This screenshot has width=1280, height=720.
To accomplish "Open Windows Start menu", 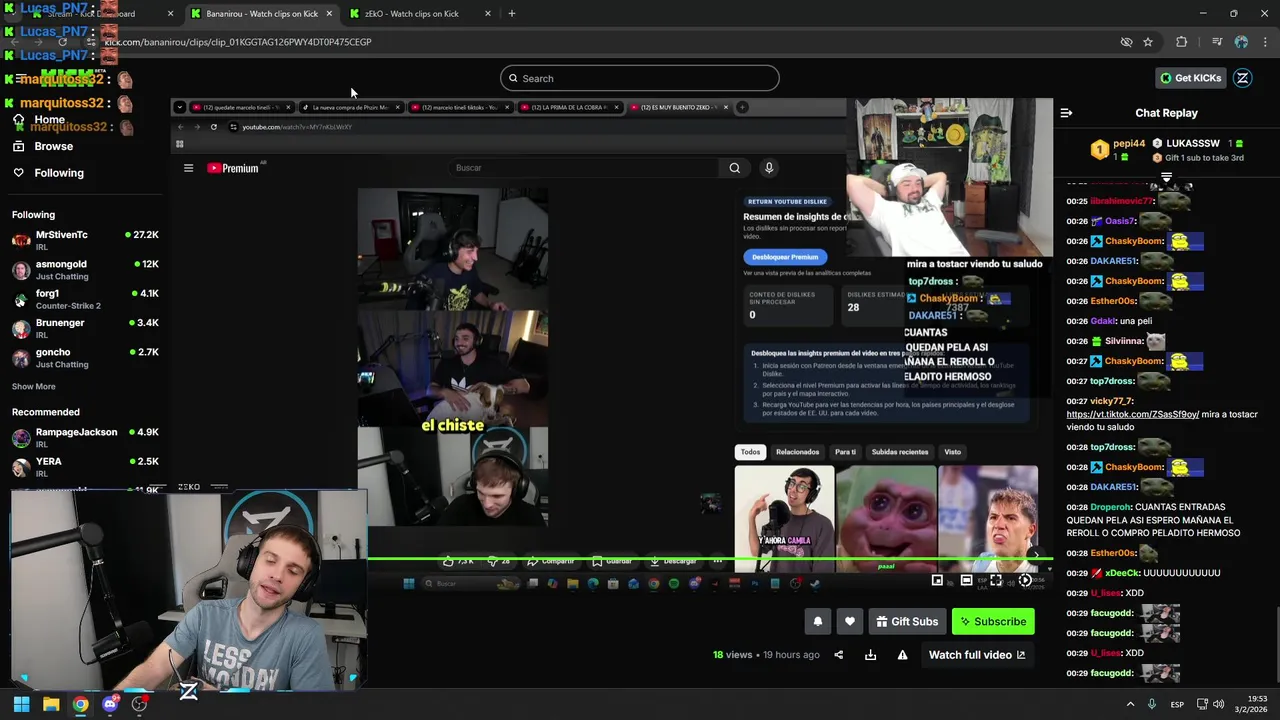I will pyautogui.click(x=21, y=704).
